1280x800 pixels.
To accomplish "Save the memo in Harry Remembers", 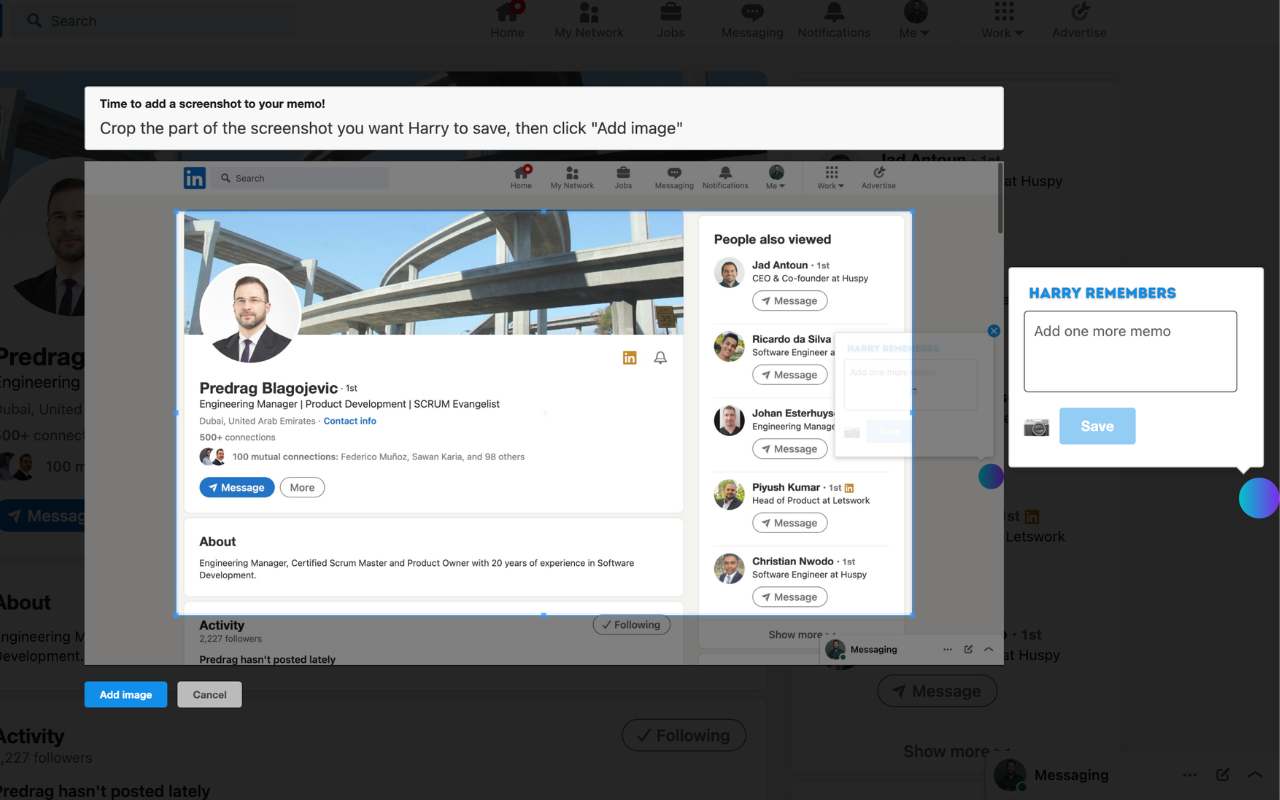I will (x=1097, y=426).
